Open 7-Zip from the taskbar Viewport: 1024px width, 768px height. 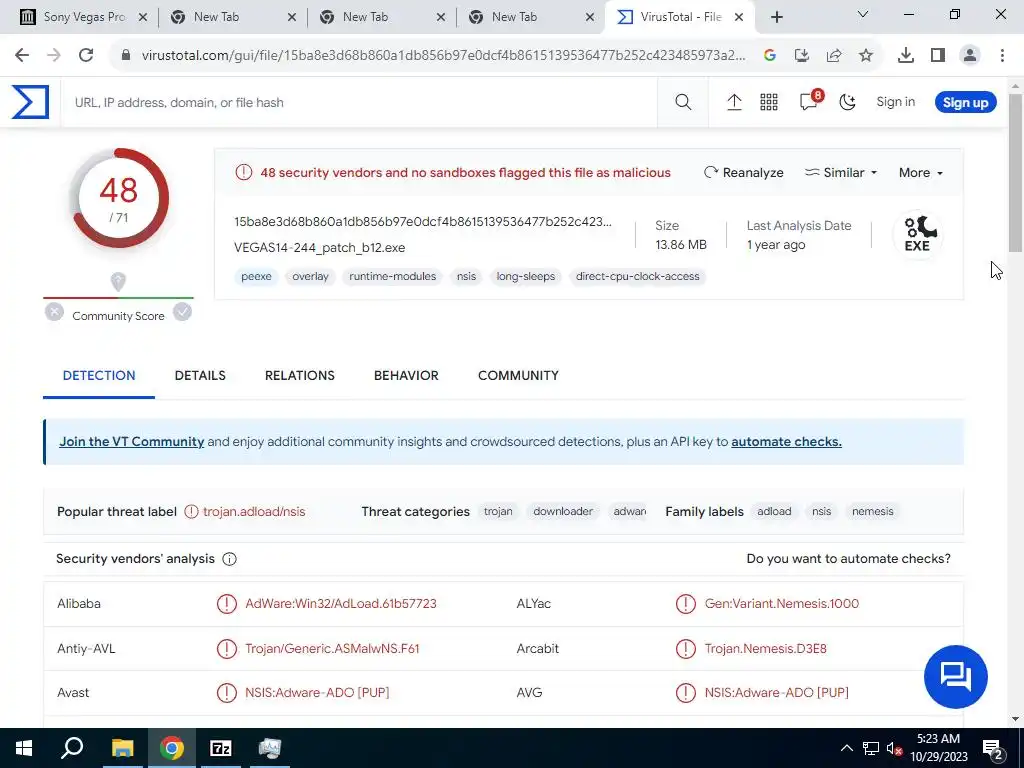point(221,748)
